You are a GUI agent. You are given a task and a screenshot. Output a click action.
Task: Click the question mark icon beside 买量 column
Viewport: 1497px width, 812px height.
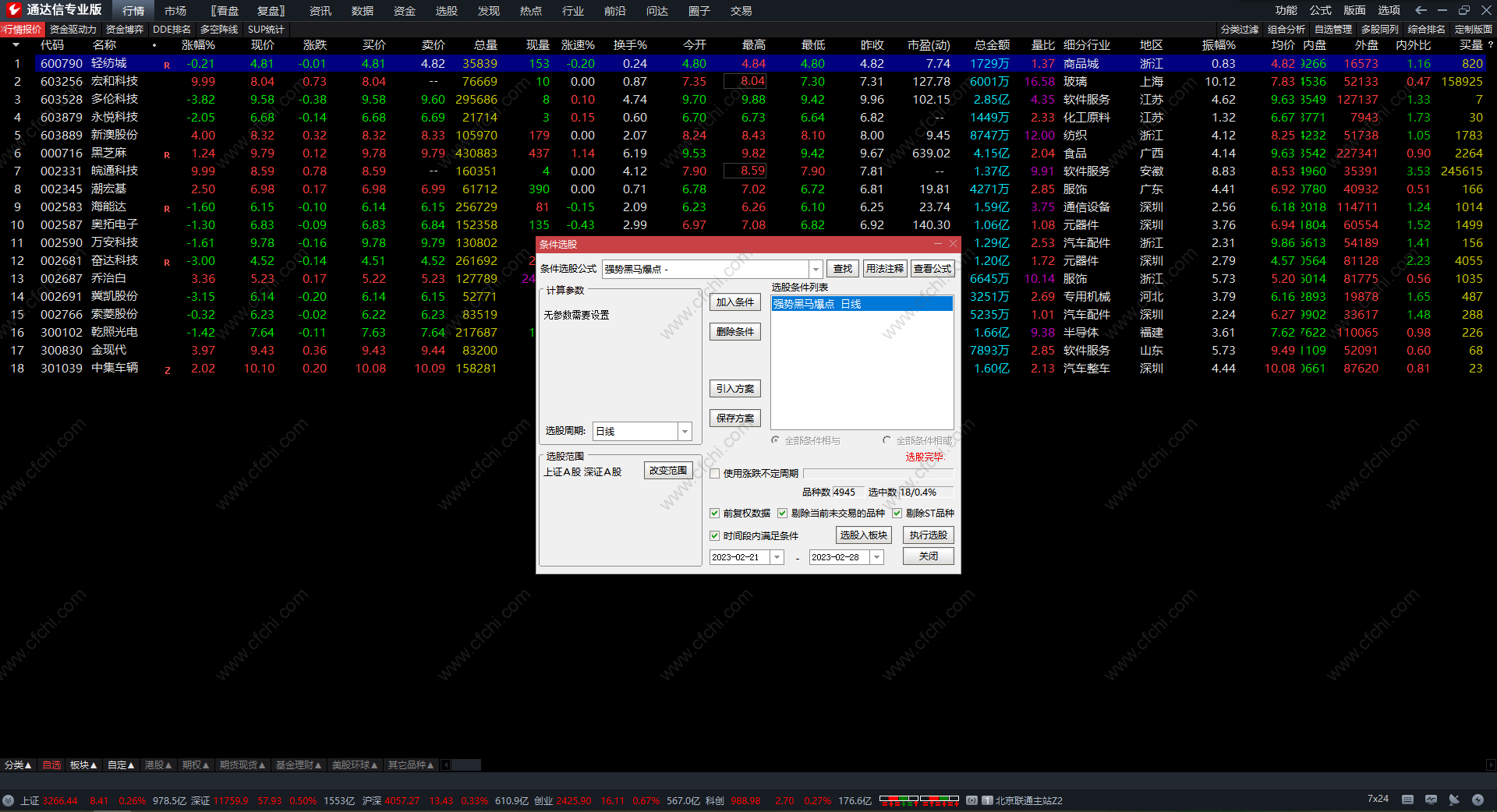pos(1490,45)
